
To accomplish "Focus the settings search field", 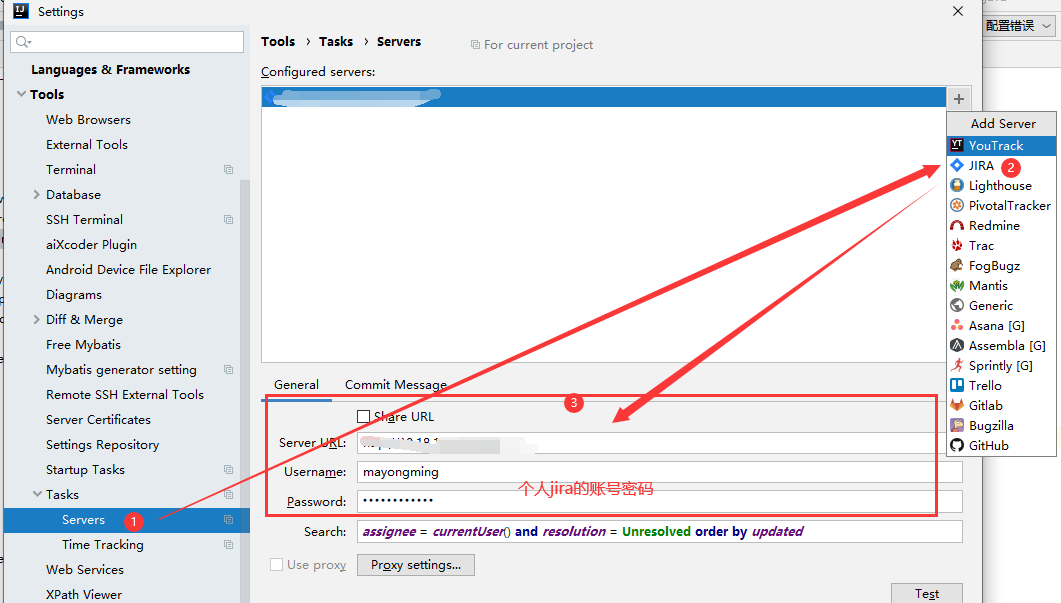I will pos(127,42).
